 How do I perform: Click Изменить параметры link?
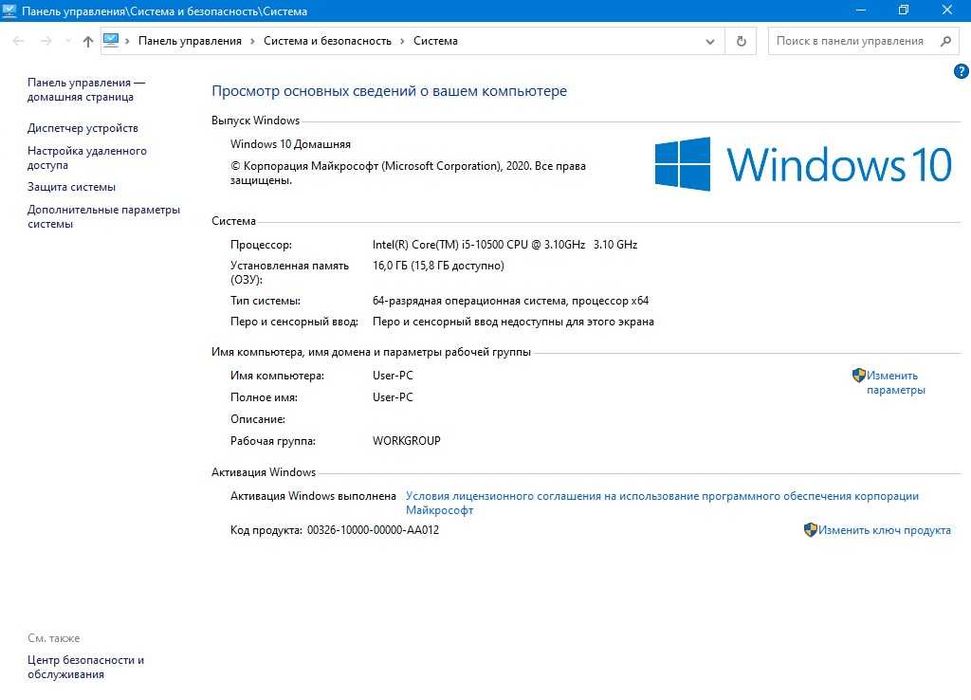pyautogui.click(x=895, y=383)
